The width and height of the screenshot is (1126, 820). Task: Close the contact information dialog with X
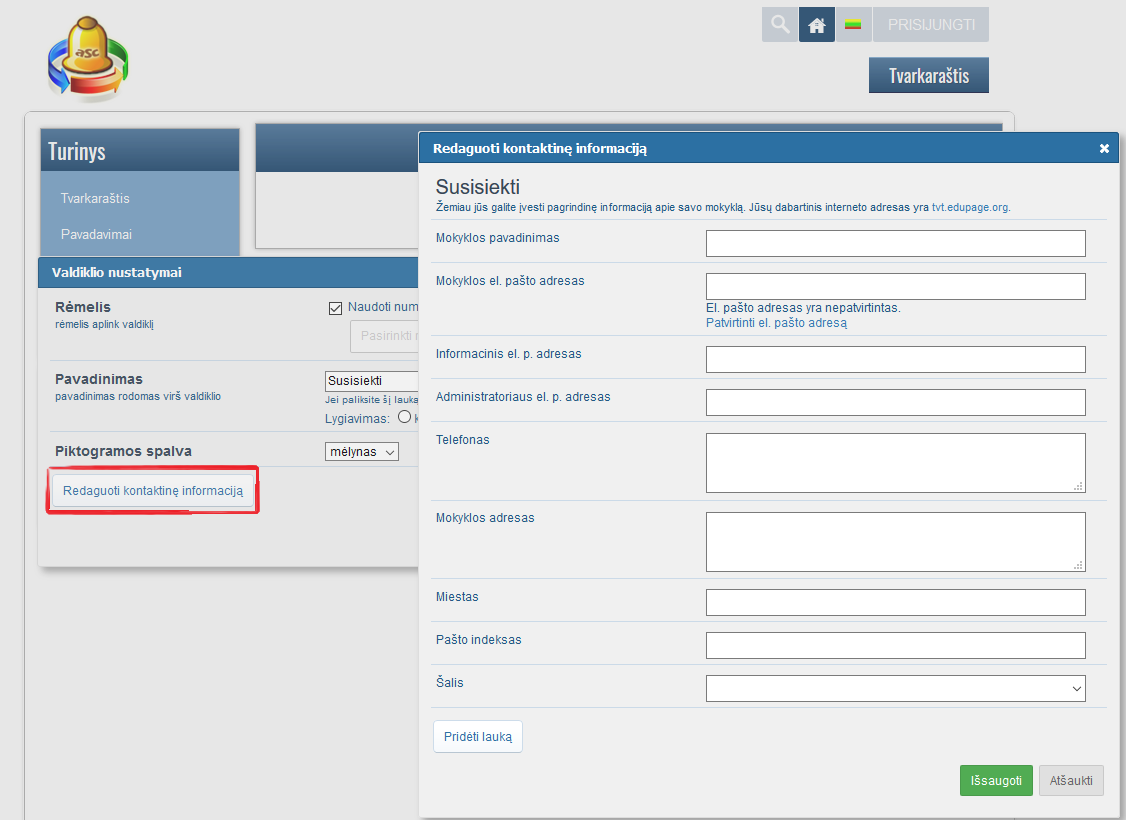[x=1104, y=148]
